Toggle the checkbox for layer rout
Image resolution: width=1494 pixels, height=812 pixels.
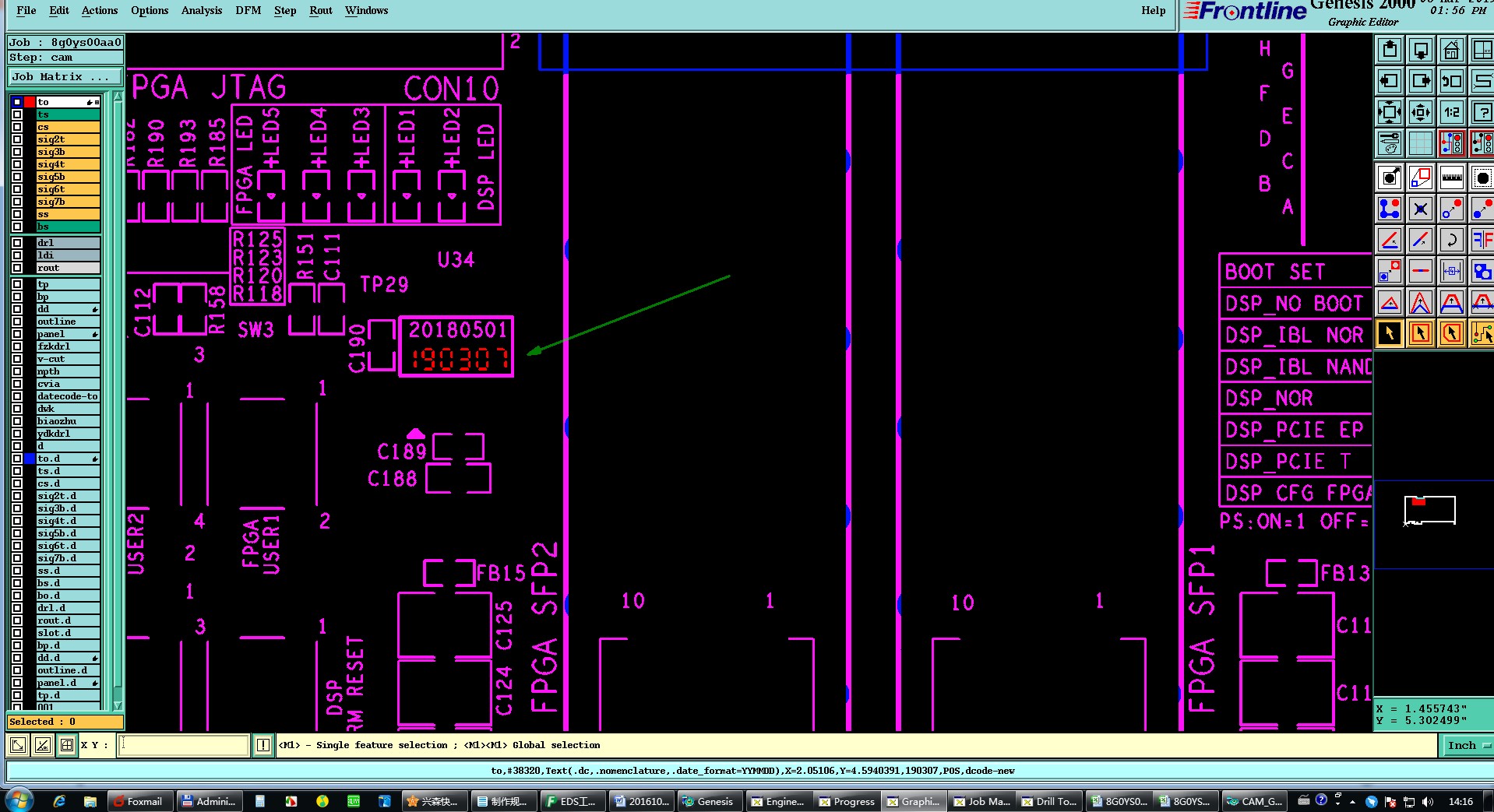[x=17, y=268]
